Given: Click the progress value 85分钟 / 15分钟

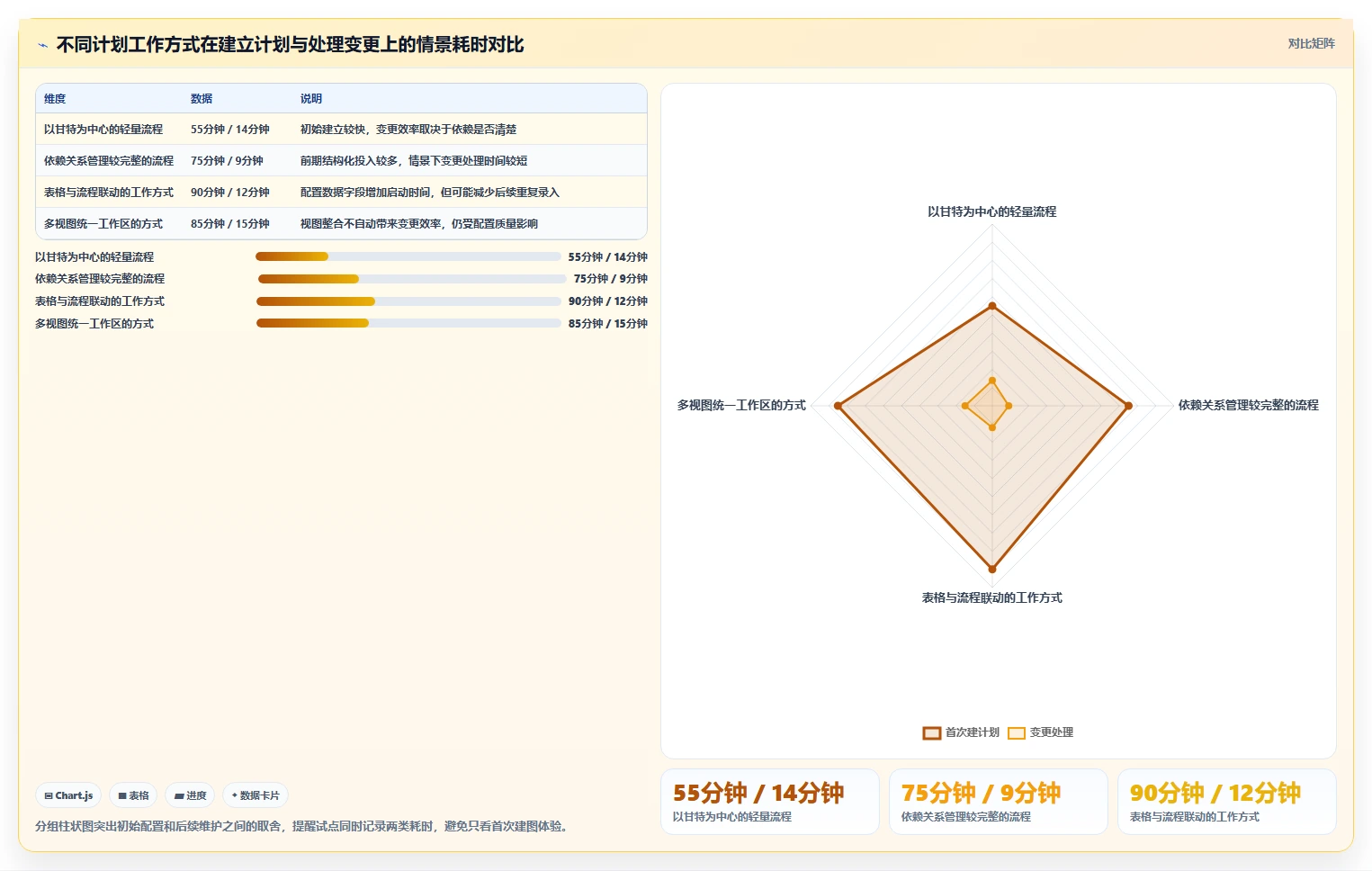Looking at the screenshot, I should pos(608,324).
